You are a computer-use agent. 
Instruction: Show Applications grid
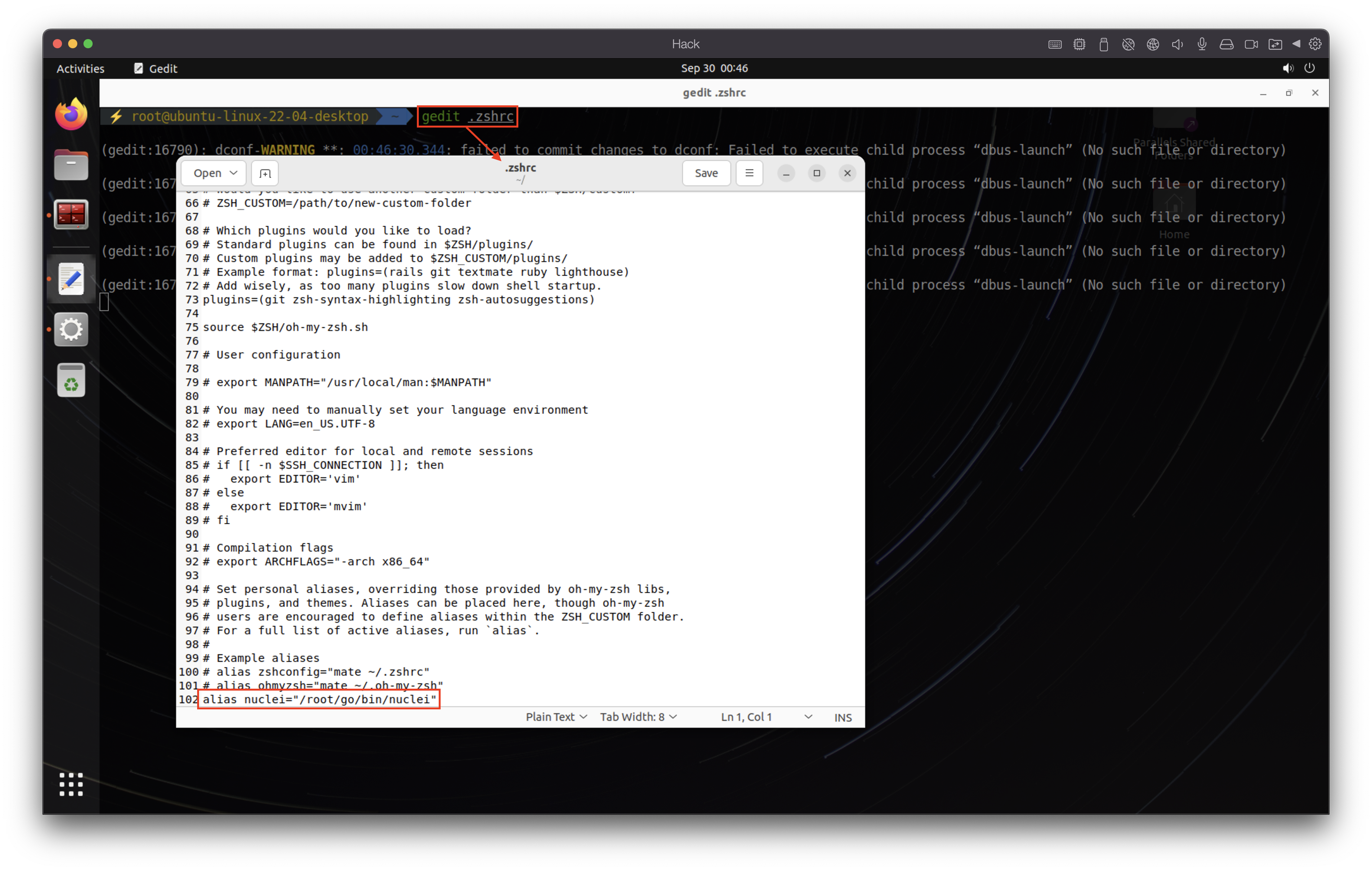click(x=71, y=784)
